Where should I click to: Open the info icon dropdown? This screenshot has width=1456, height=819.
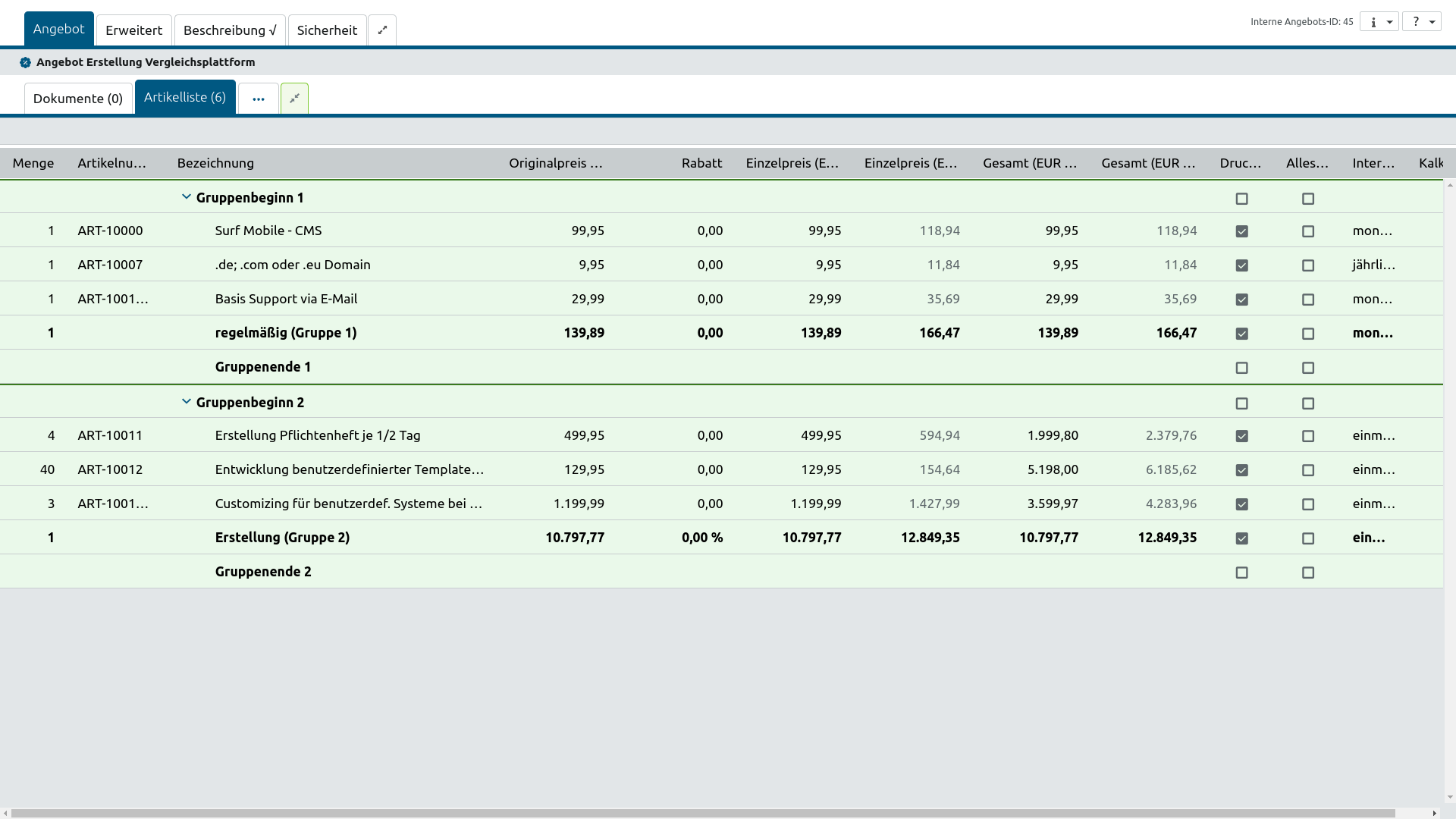tap(1379, 22)
